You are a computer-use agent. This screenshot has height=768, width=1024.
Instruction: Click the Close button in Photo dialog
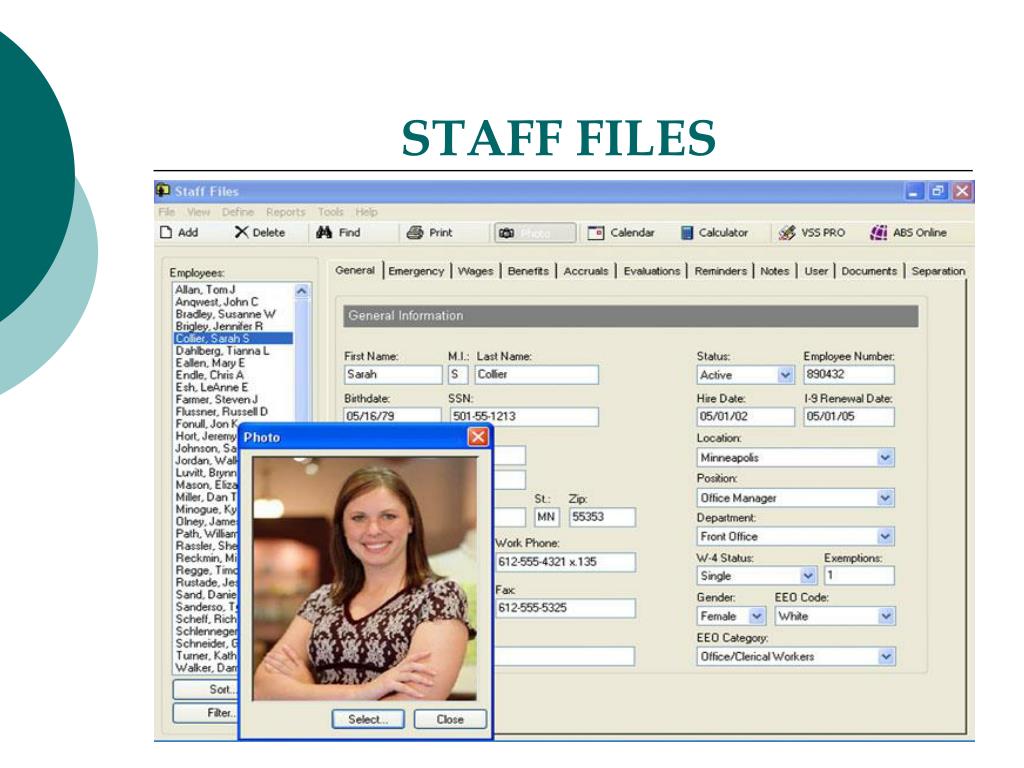click(450, 719)
